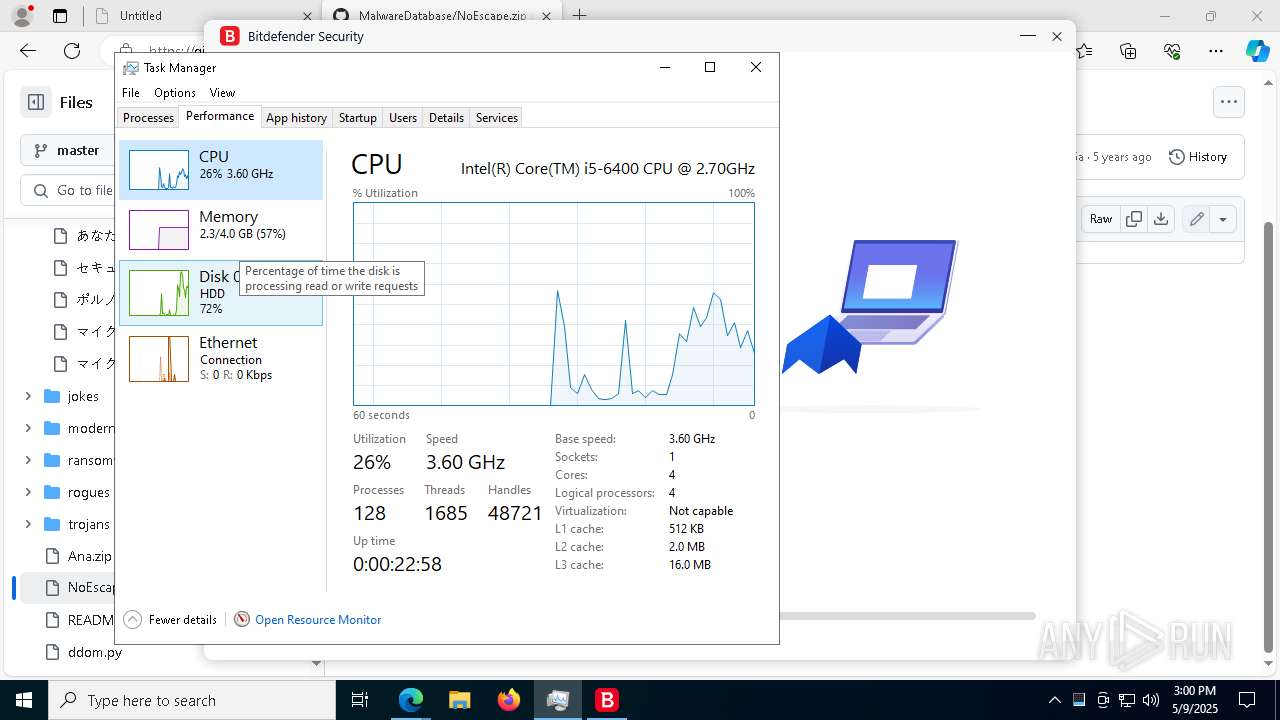Open browser settings and more menu
1280x720 pixels.
[1216, 51]
